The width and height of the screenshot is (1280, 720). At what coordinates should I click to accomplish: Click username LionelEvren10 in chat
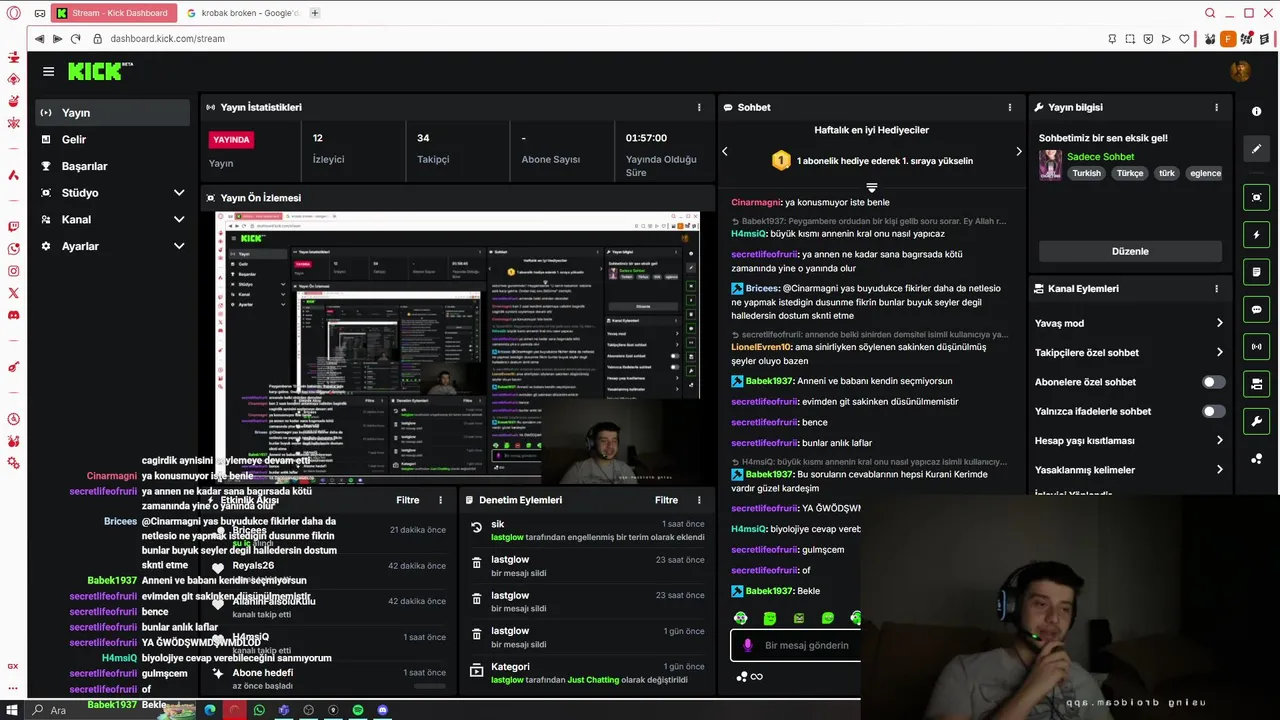click(761, 347)
